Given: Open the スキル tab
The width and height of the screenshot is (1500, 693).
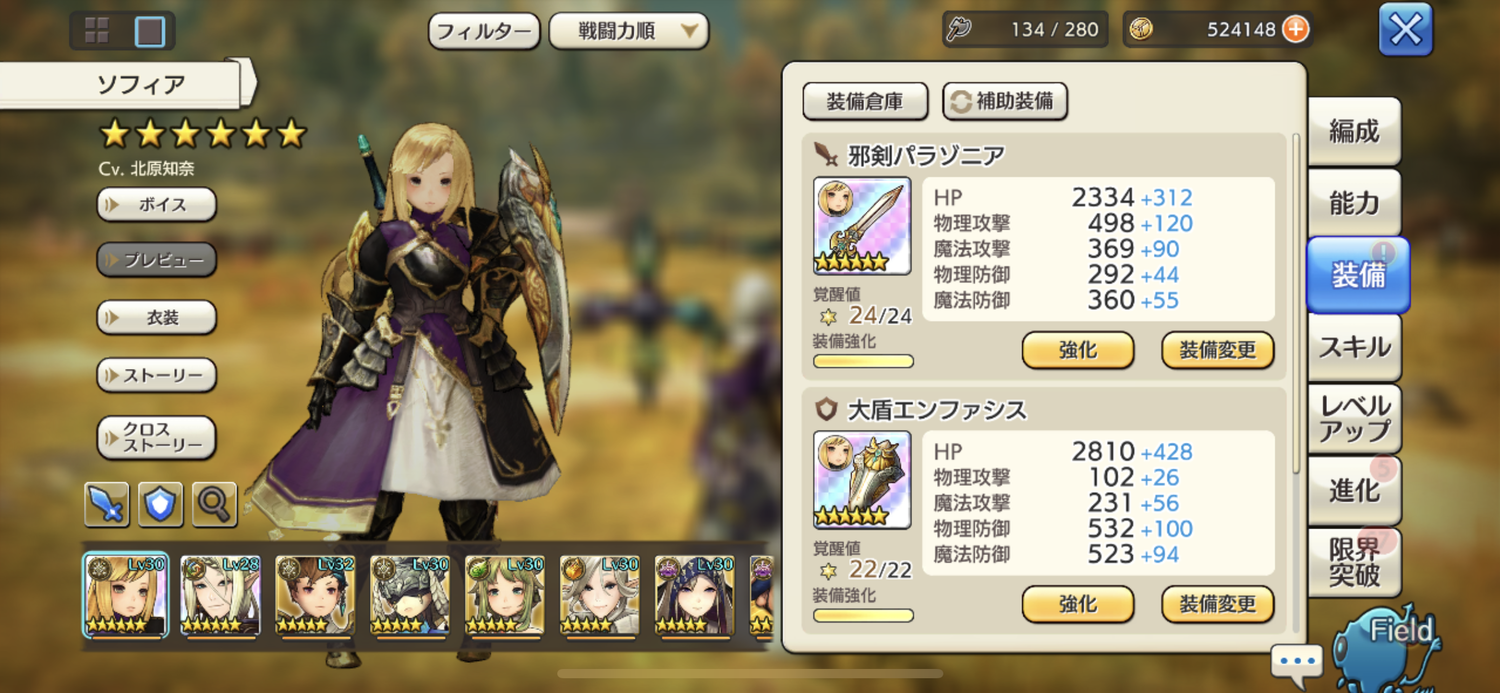Looking at the screenshot, I should click(x=1354, y=347).
